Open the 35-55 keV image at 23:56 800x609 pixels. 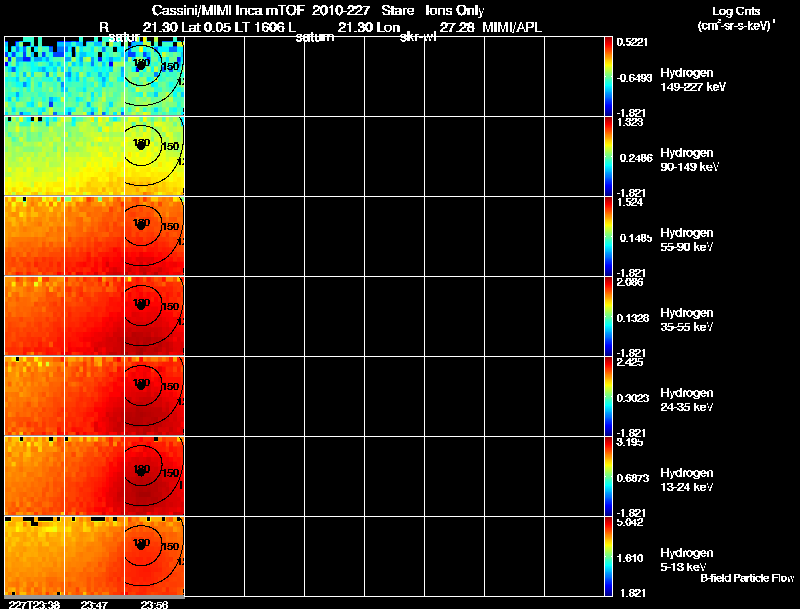click(155, 316)
